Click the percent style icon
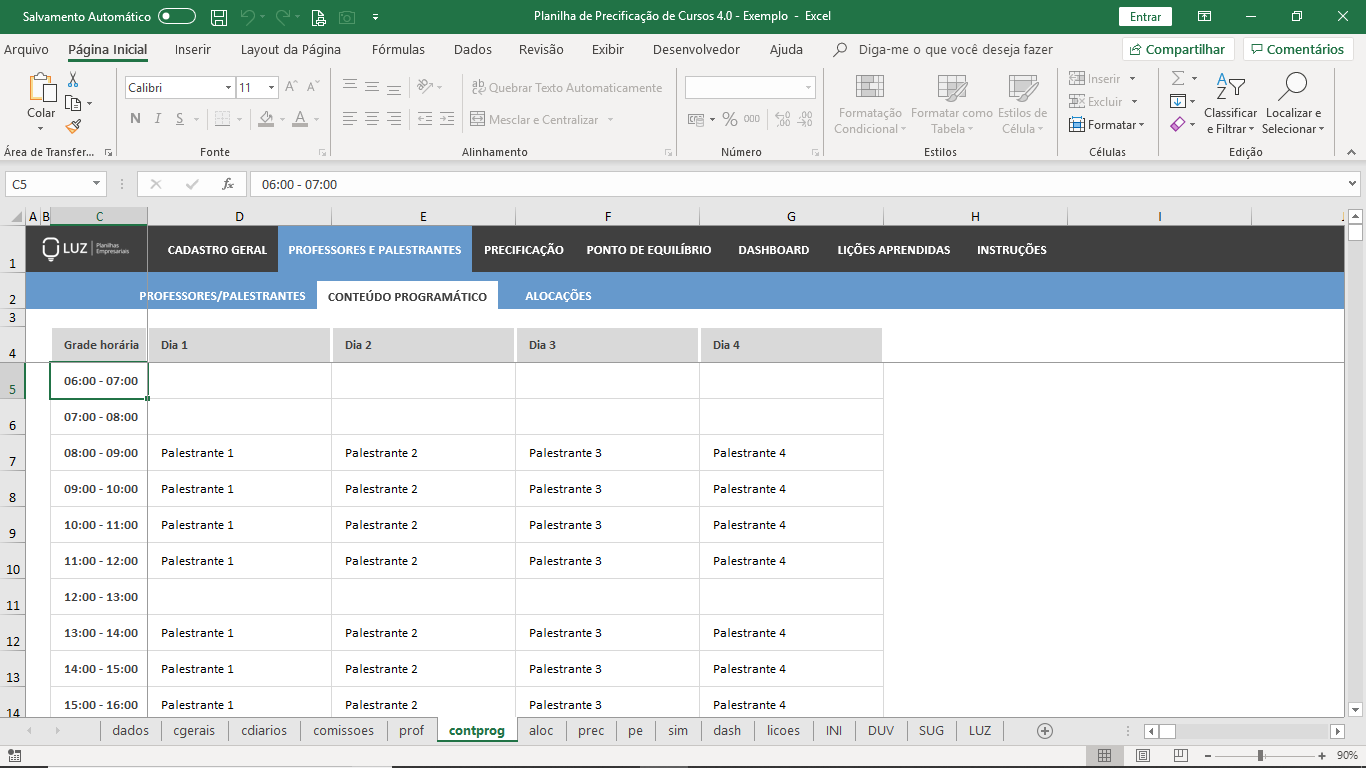 (730, 119)
